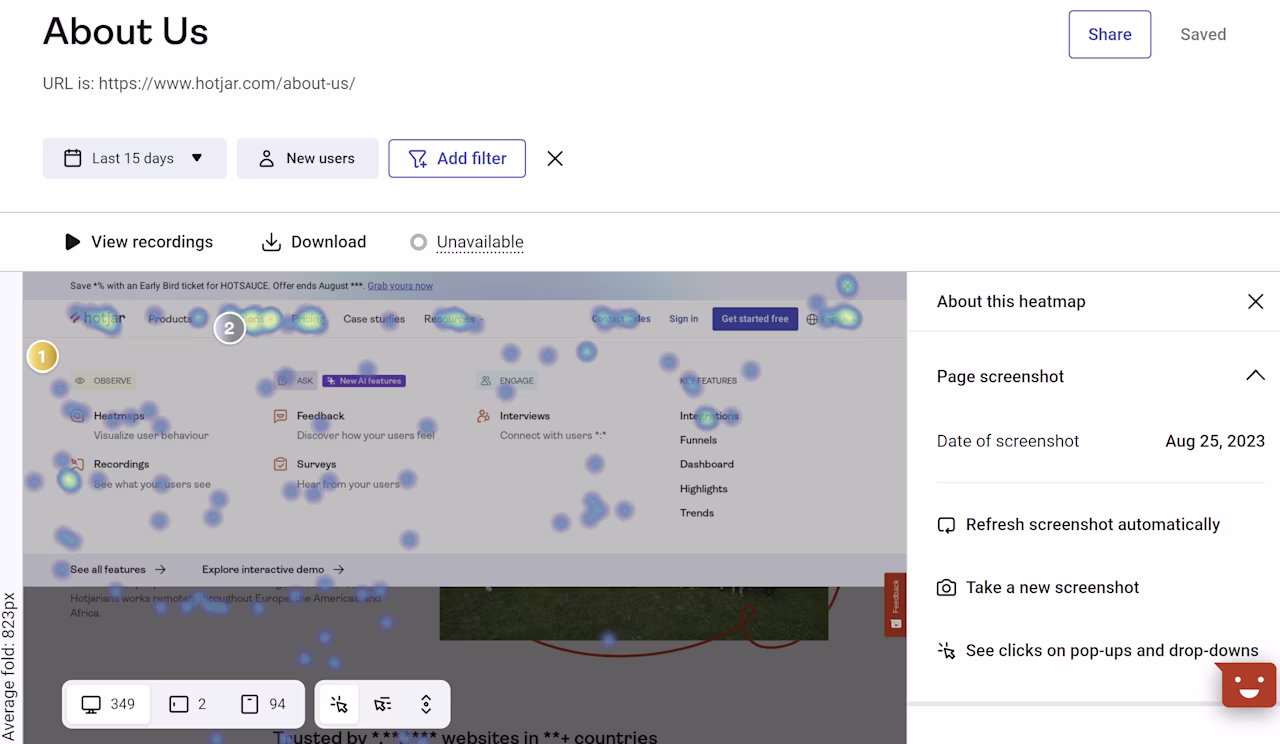
Task: Switch to tablet device view showing 2
Action: [187, 704]
